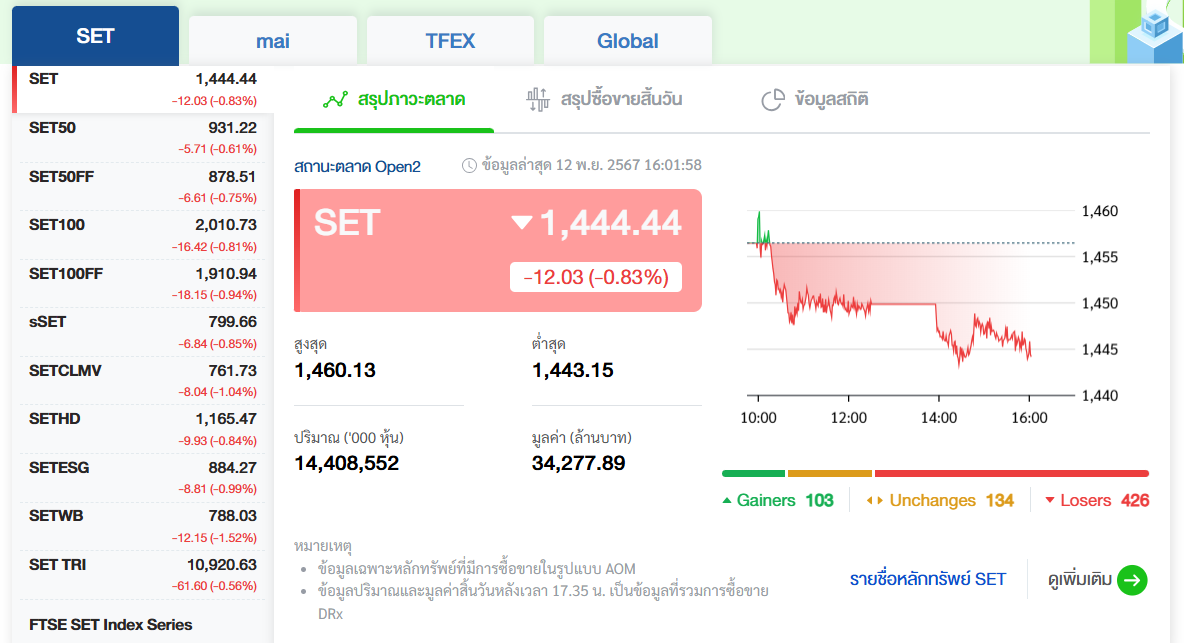Image resolution: width=1184 pixels, height=643 pixels.
Task: Select the SETHD index row
Action: [x=143, y=429]
